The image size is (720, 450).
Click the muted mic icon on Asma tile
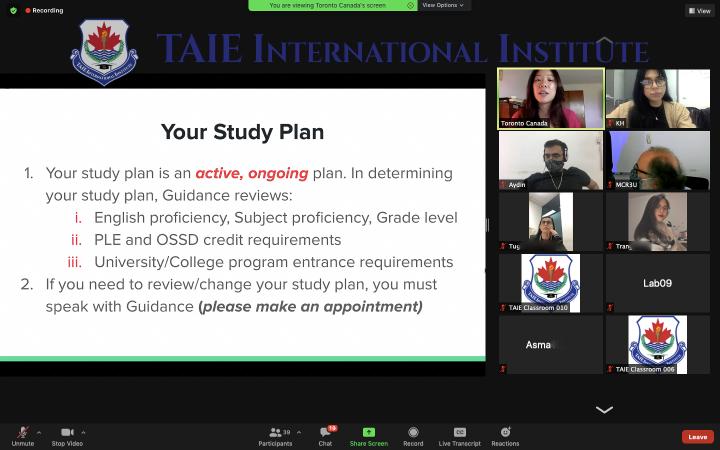[x=504, y=369]
